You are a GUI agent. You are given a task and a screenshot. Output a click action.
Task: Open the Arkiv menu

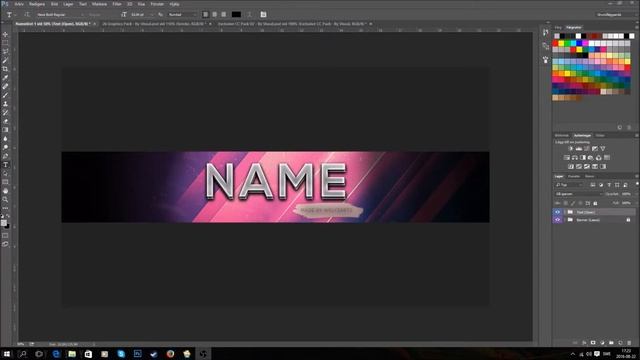click(x=19, y=4)
